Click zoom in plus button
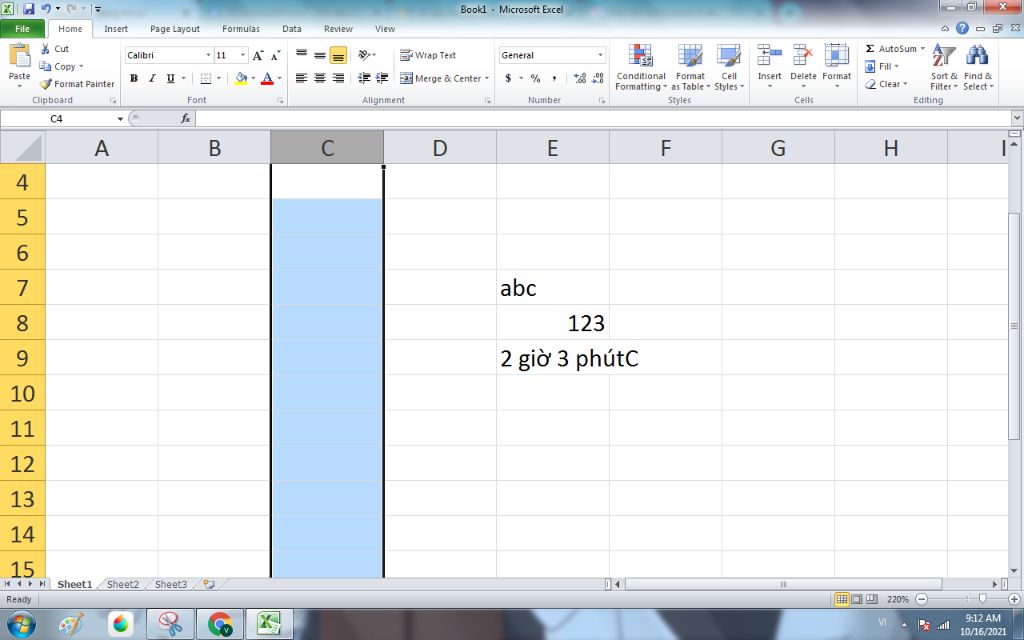 1014,599
